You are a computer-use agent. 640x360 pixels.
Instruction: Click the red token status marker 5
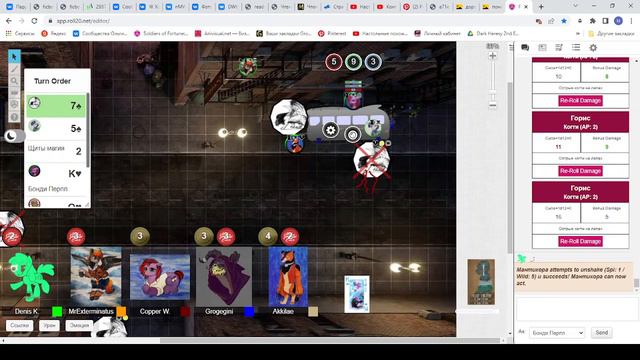(x=333, y=62)
